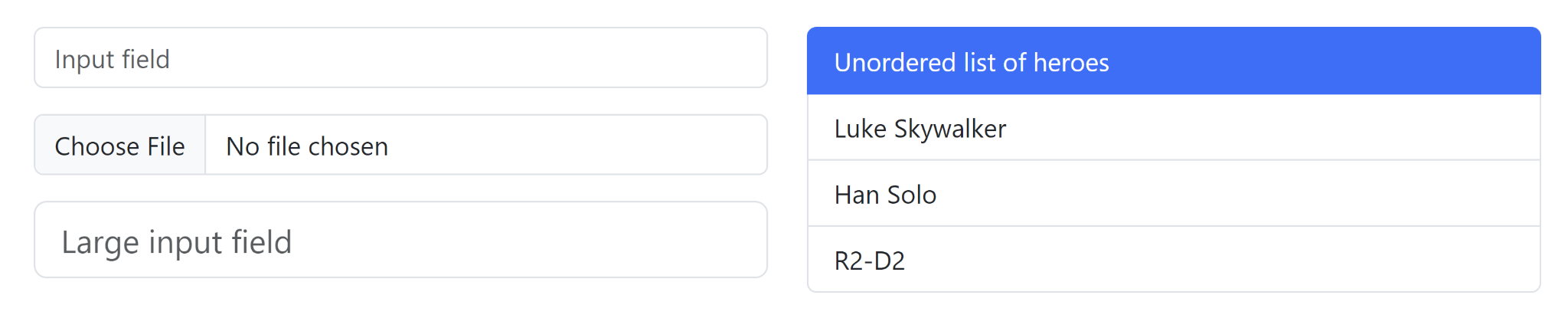Select the 'Unordered list of heroes' header
Image resolution: width=1568 pixels, height=318 pixels.
coord(1174,61)
